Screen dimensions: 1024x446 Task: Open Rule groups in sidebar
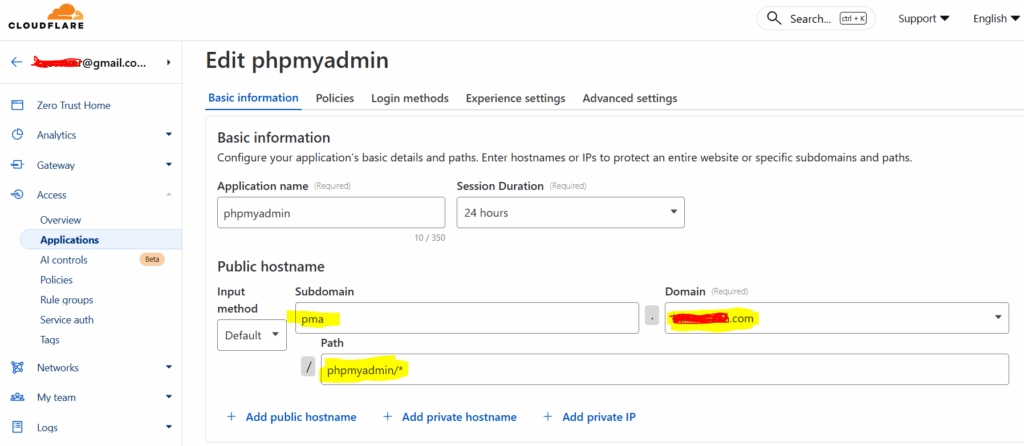pyautogui.click(x=67, y=300)
